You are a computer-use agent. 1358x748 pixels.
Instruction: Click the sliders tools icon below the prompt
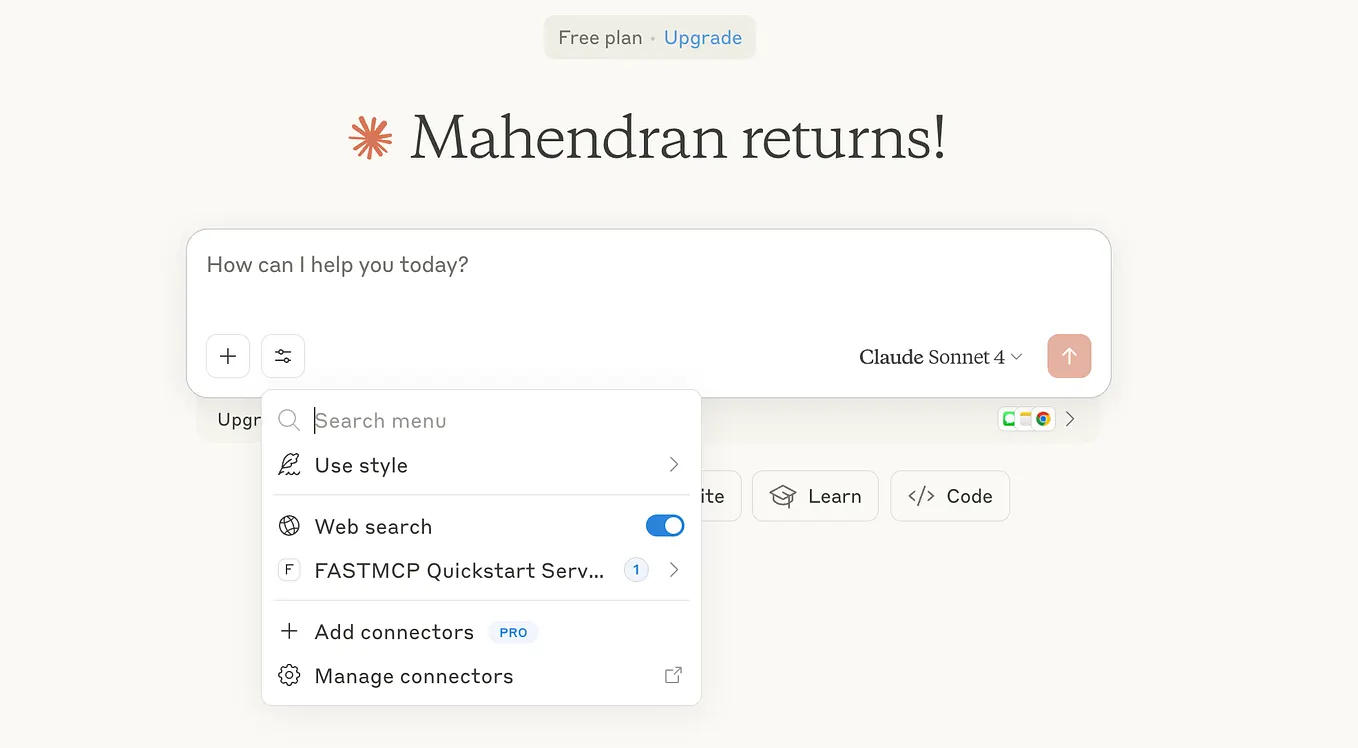coord(283,356)
